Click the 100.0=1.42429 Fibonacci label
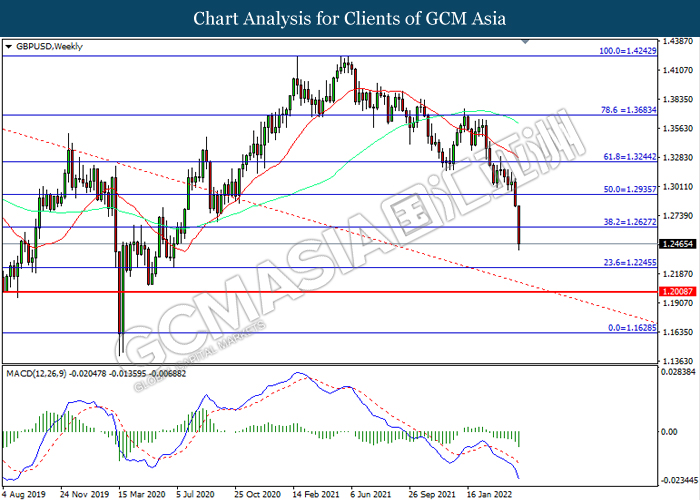 point(627,51)
